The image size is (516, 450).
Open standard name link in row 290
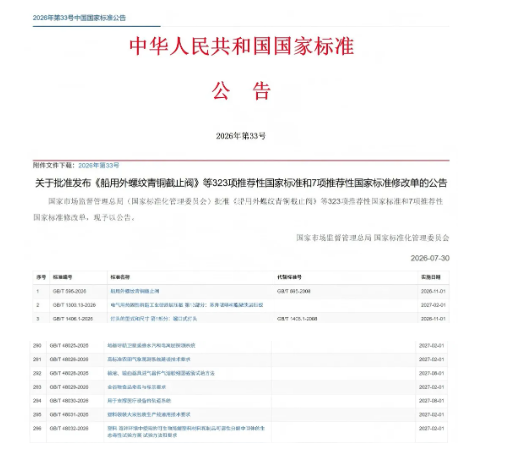pos(151,346)
